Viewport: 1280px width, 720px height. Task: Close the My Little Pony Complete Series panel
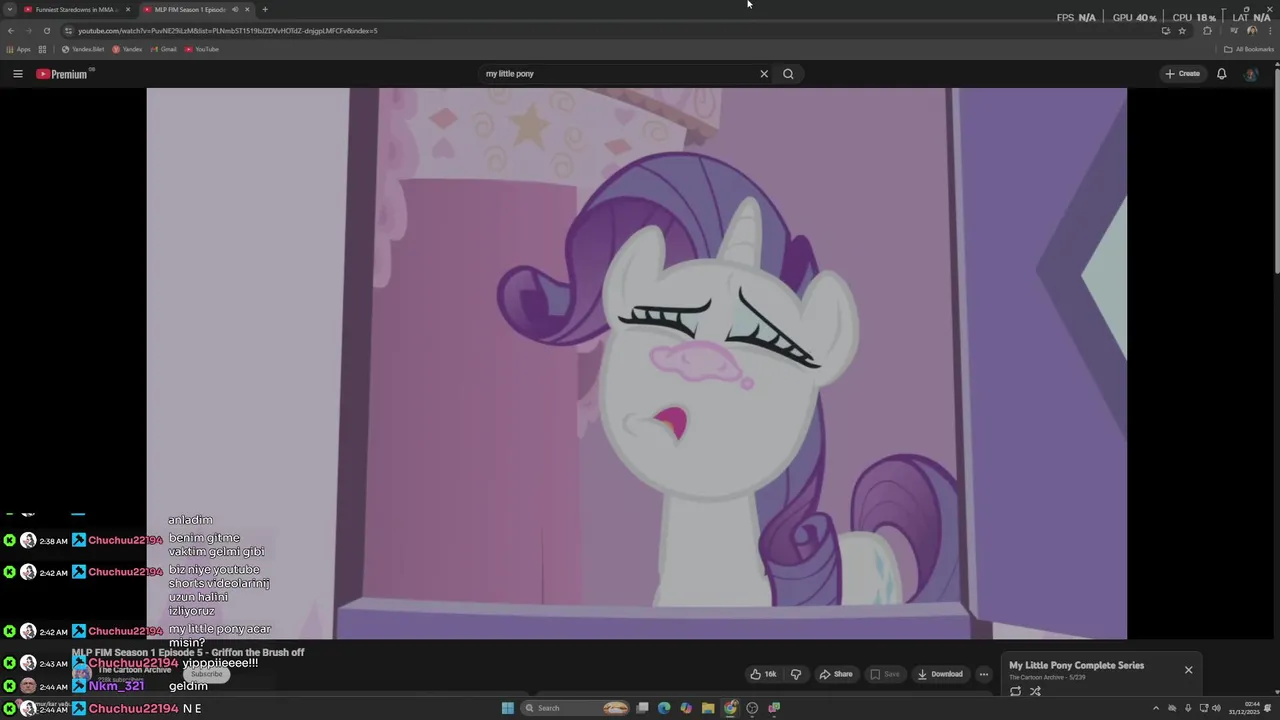(x=1189, y=670)
